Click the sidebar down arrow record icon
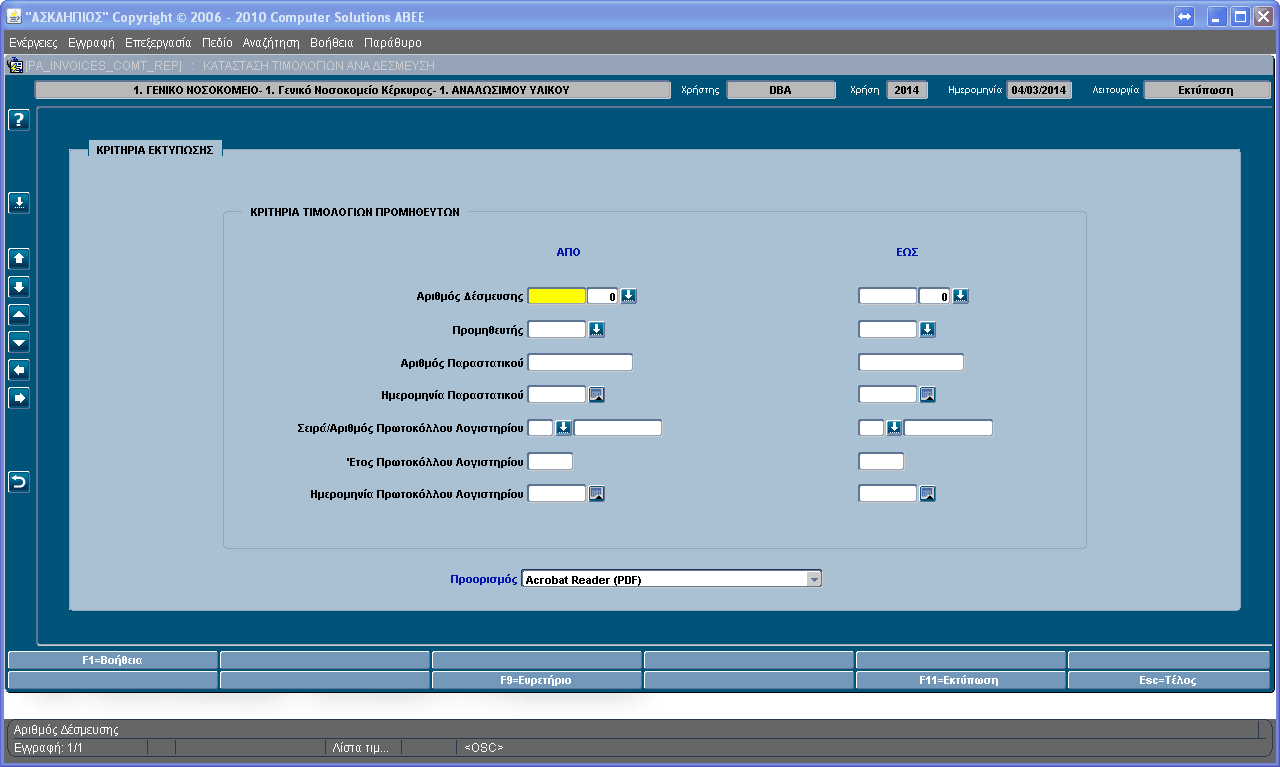 (x=19, y=287)
